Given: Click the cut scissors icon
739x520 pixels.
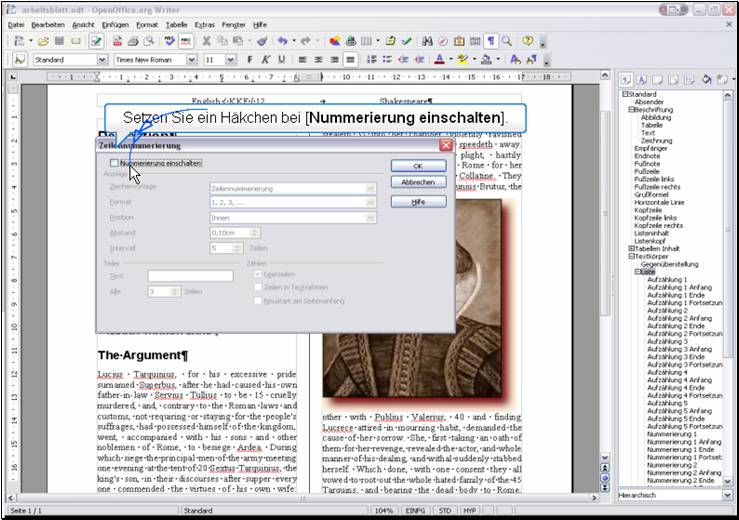Looking at the screenshot, I should [x=207, y=41].
